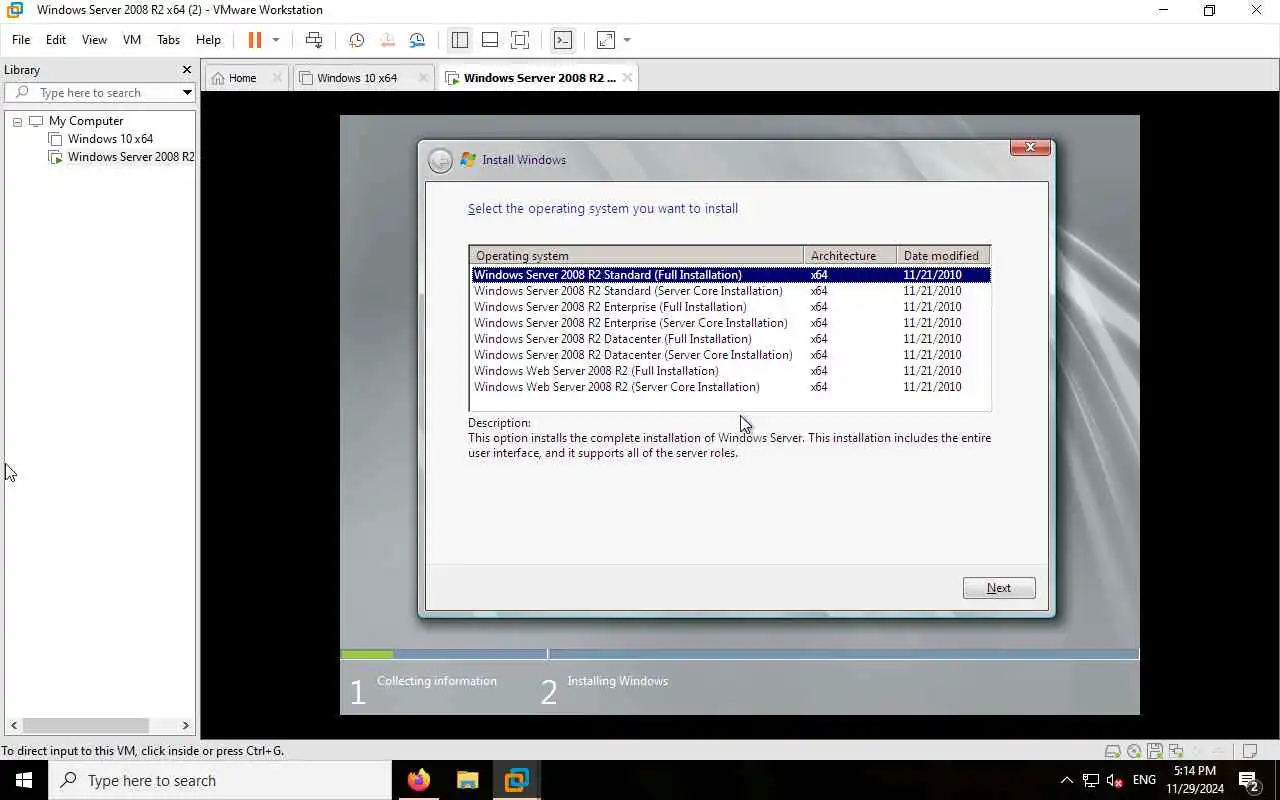Select My Computer in the library
This screenshot has width=1280, height=800.
point(86,121)
